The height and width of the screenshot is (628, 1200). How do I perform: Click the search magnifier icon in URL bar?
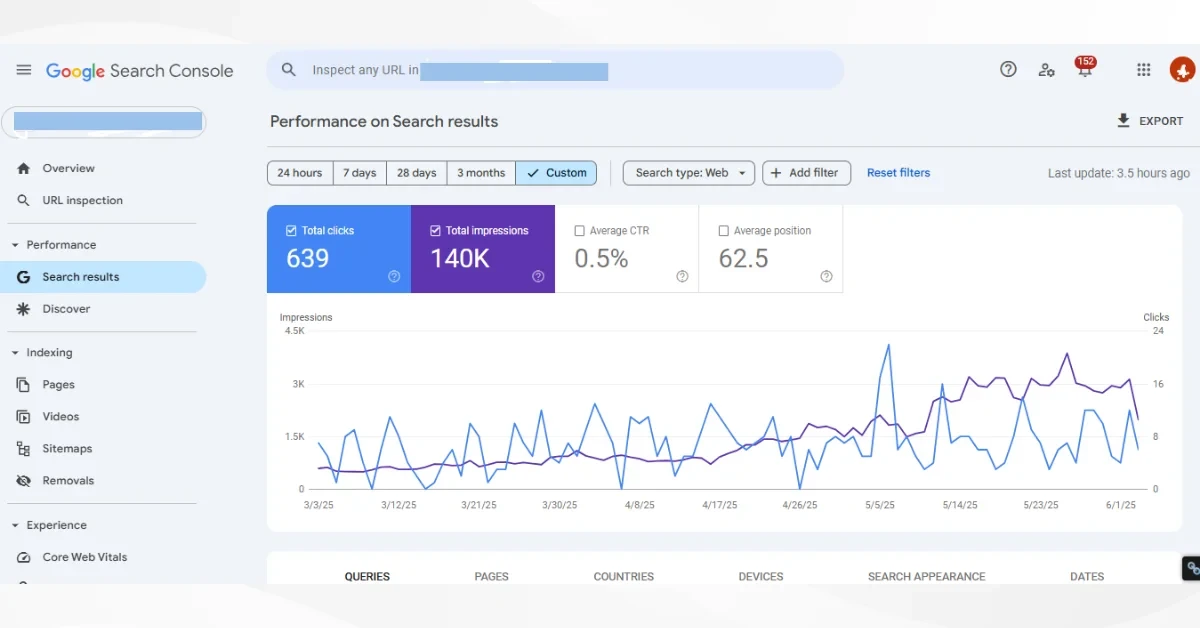tap(289, 70)
